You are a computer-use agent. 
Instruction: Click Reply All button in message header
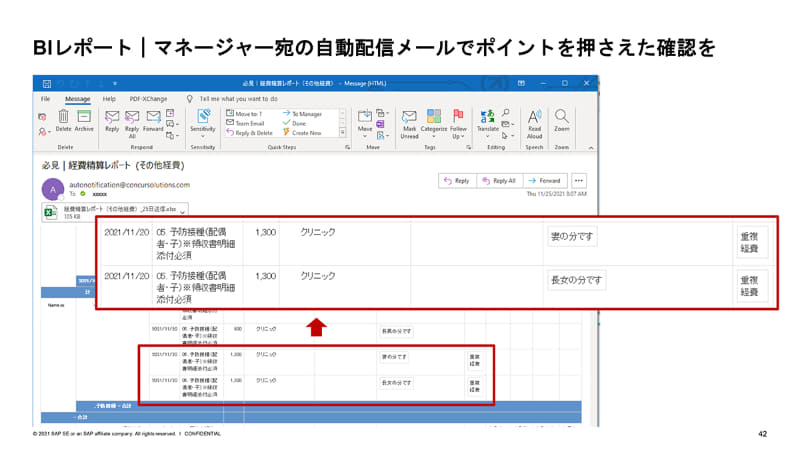(x=499, y=181)
